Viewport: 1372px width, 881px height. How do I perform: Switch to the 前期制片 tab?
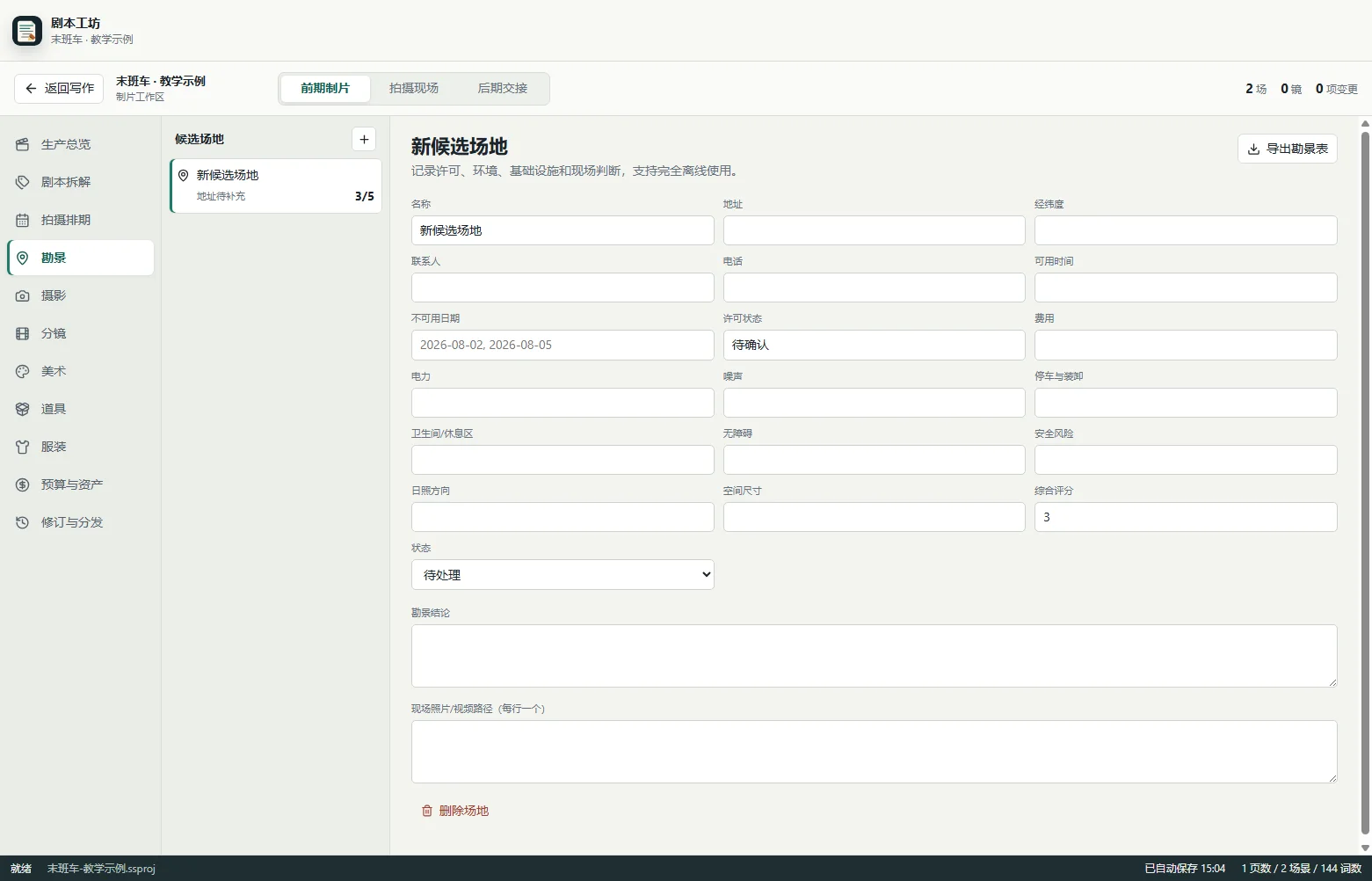[x=325, y=88]
